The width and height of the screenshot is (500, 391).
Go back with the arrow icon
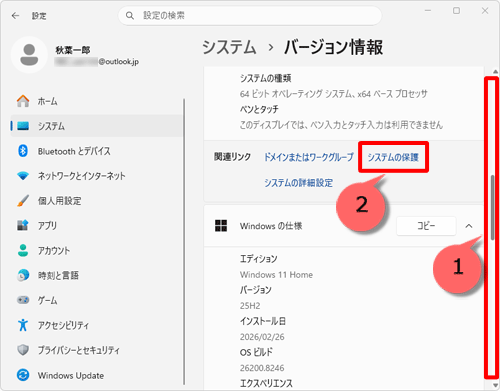coord(15,16)
